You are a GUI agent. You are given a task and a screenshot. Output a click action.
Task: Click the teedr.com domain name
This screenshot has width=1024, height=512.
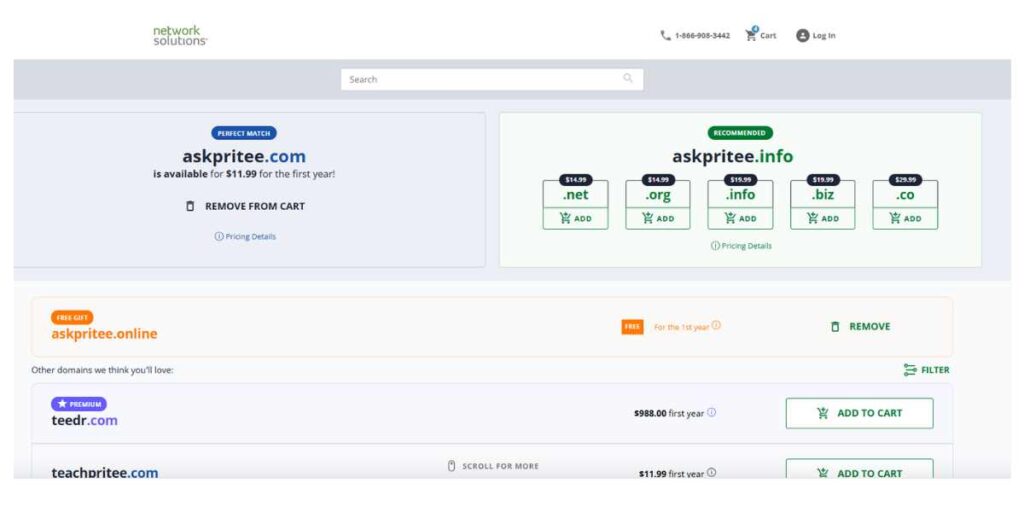click(x=84, y=420)
